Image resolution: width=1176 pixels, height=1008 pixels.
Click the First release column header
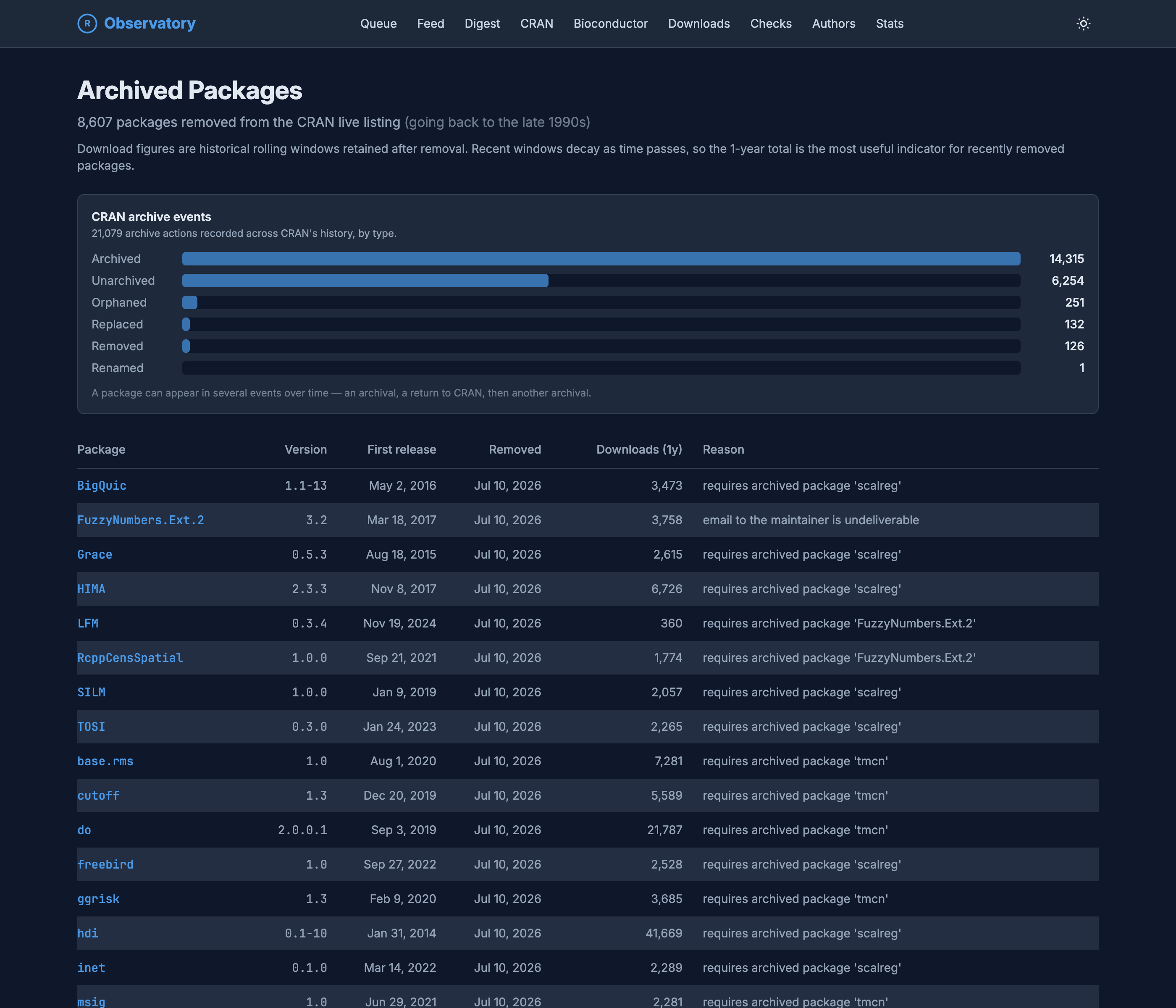pos(401,449)
